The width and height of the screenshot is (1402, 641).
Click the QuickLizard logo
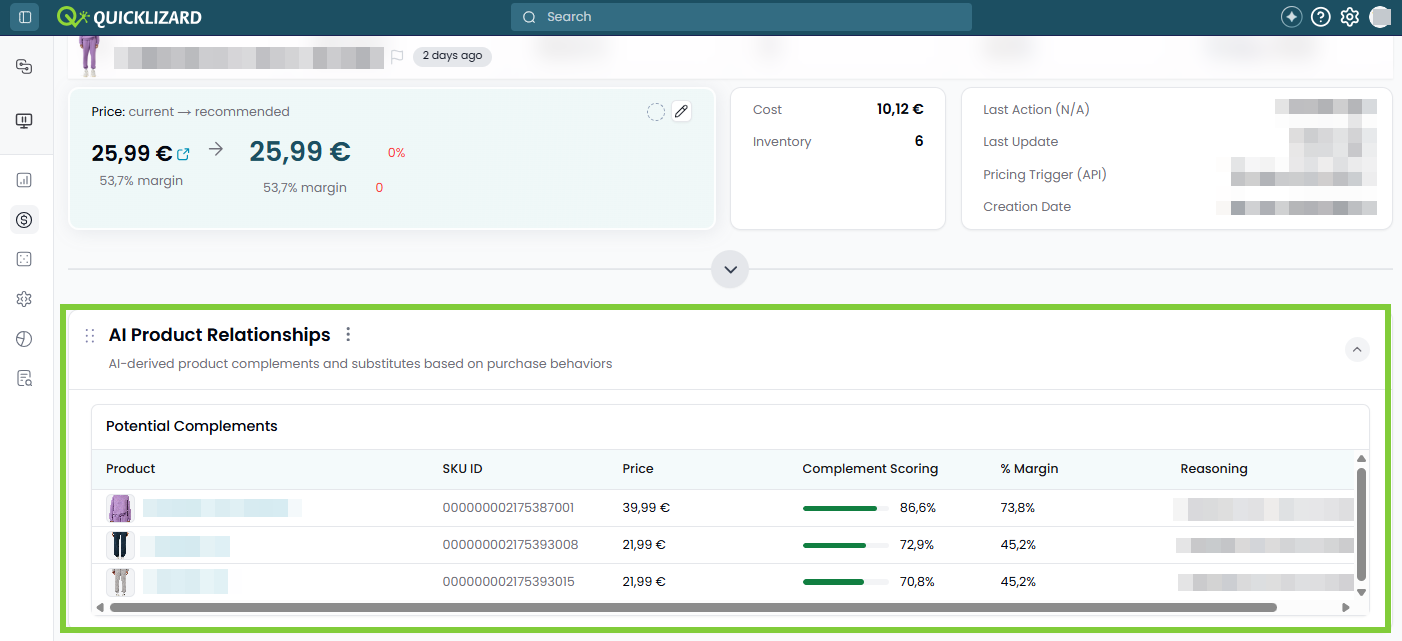130,17
